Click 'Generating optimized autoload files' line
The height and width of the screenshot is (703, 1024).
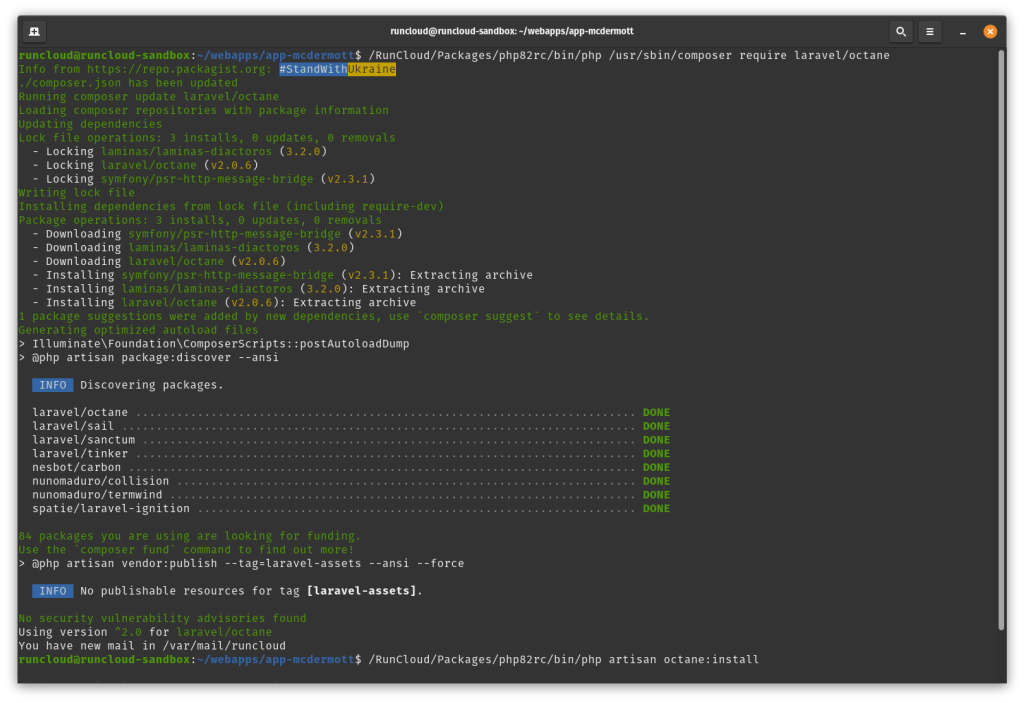[x=138, y=329]
